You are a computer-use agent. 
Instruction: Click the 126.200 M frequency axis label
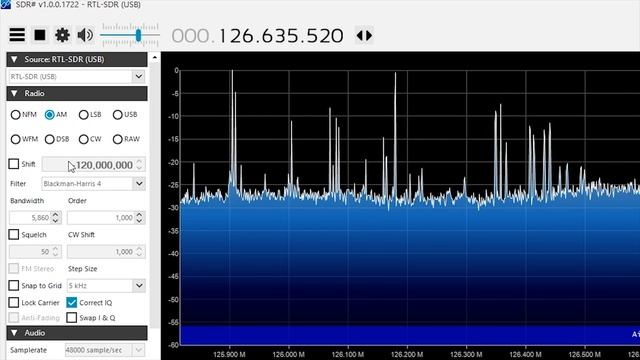(x=407, y=354)
